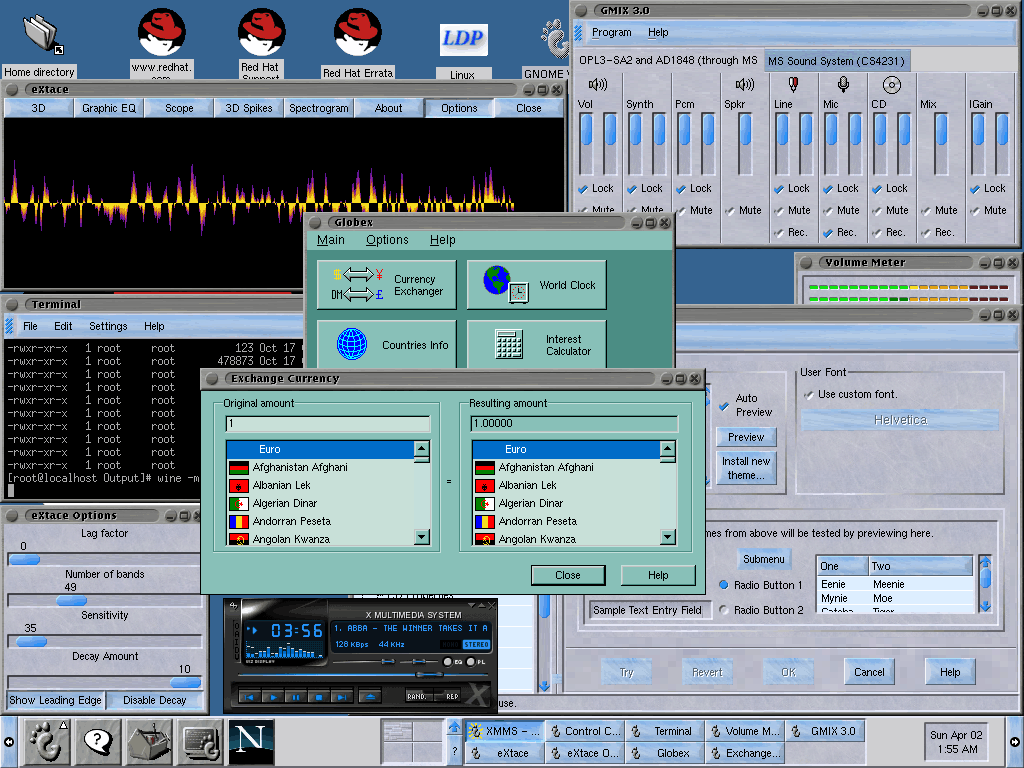Open Netscape from the panel
This screenshot has width=1024, height=768.
pos(251,741)
